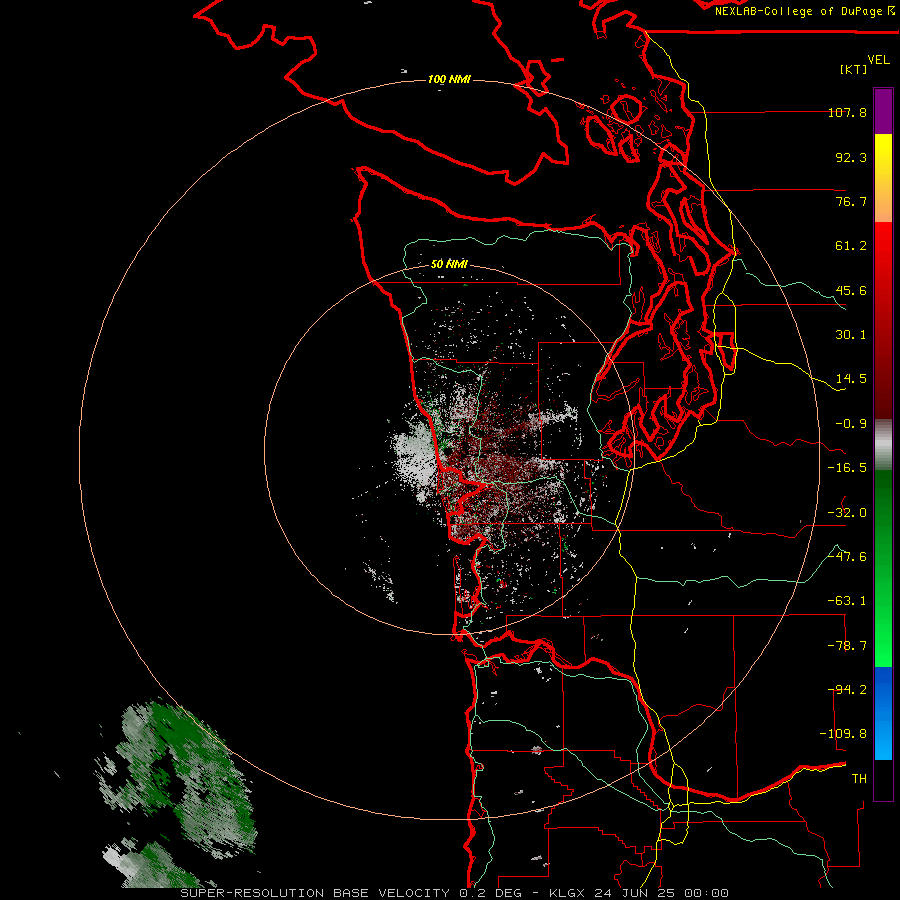Click the SUPER-RESOLUTION BASE VELOCITY caption text
The width and height of the screenshot is (900, 900).
[315, 893]
